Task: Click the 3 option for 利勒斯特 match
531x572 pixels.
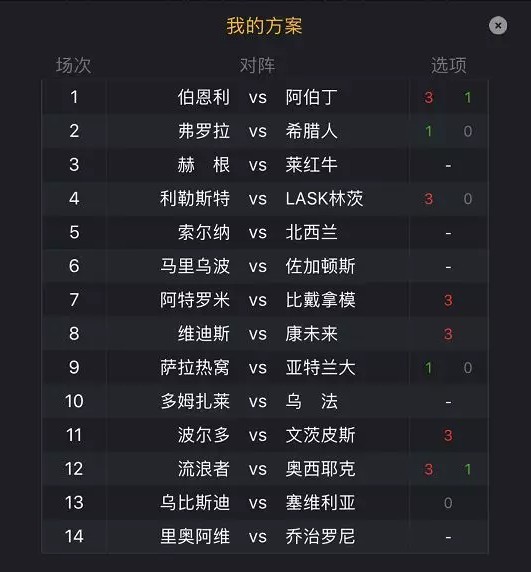Action: (x=429, y=199)
